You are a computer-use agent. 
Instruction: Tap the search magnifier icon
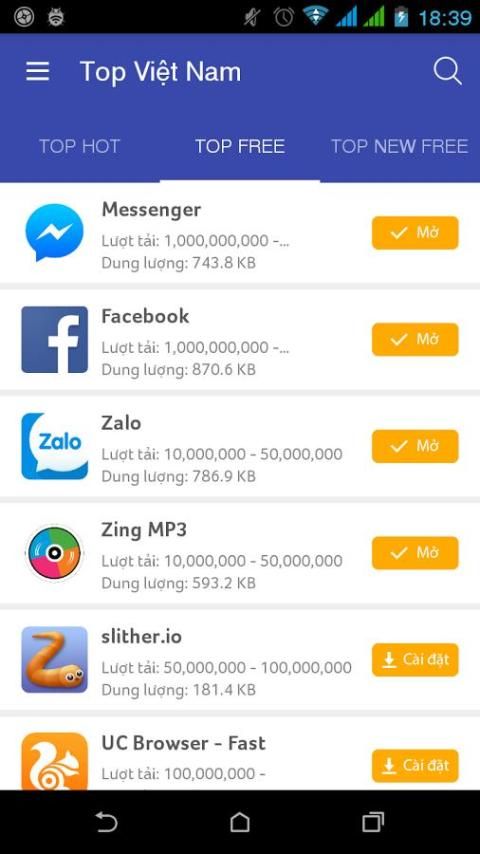[447, 71]
